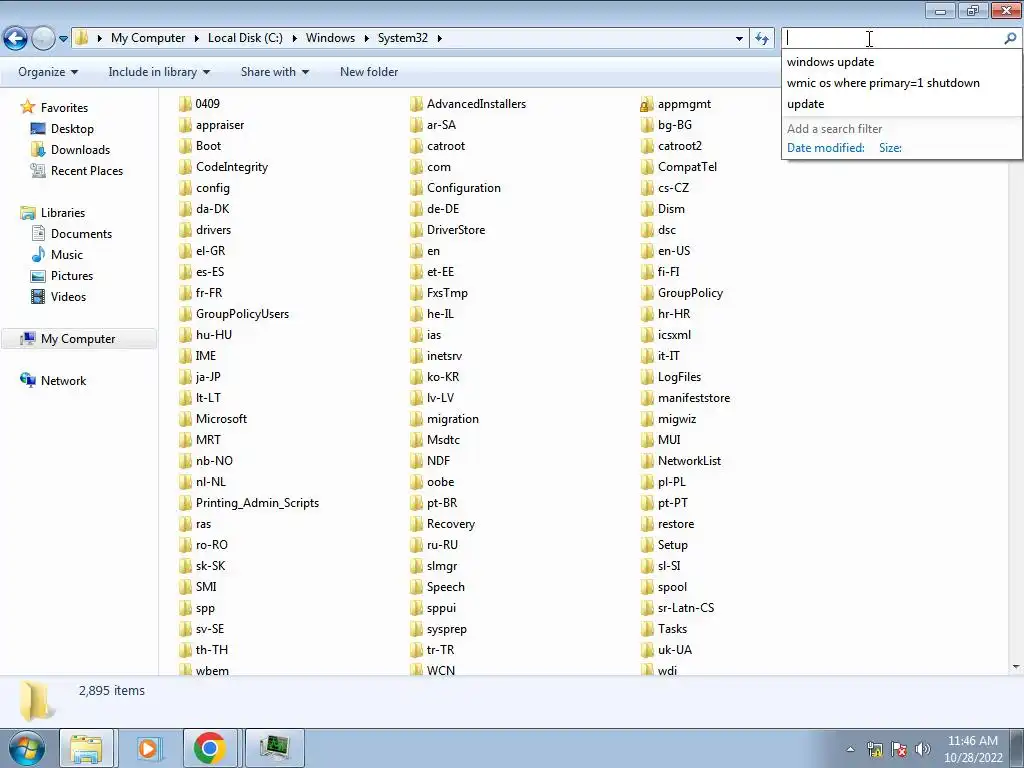Open Desktop in the navigation pane
Viewport: 1024px width, 768px height.
(72, 129)
